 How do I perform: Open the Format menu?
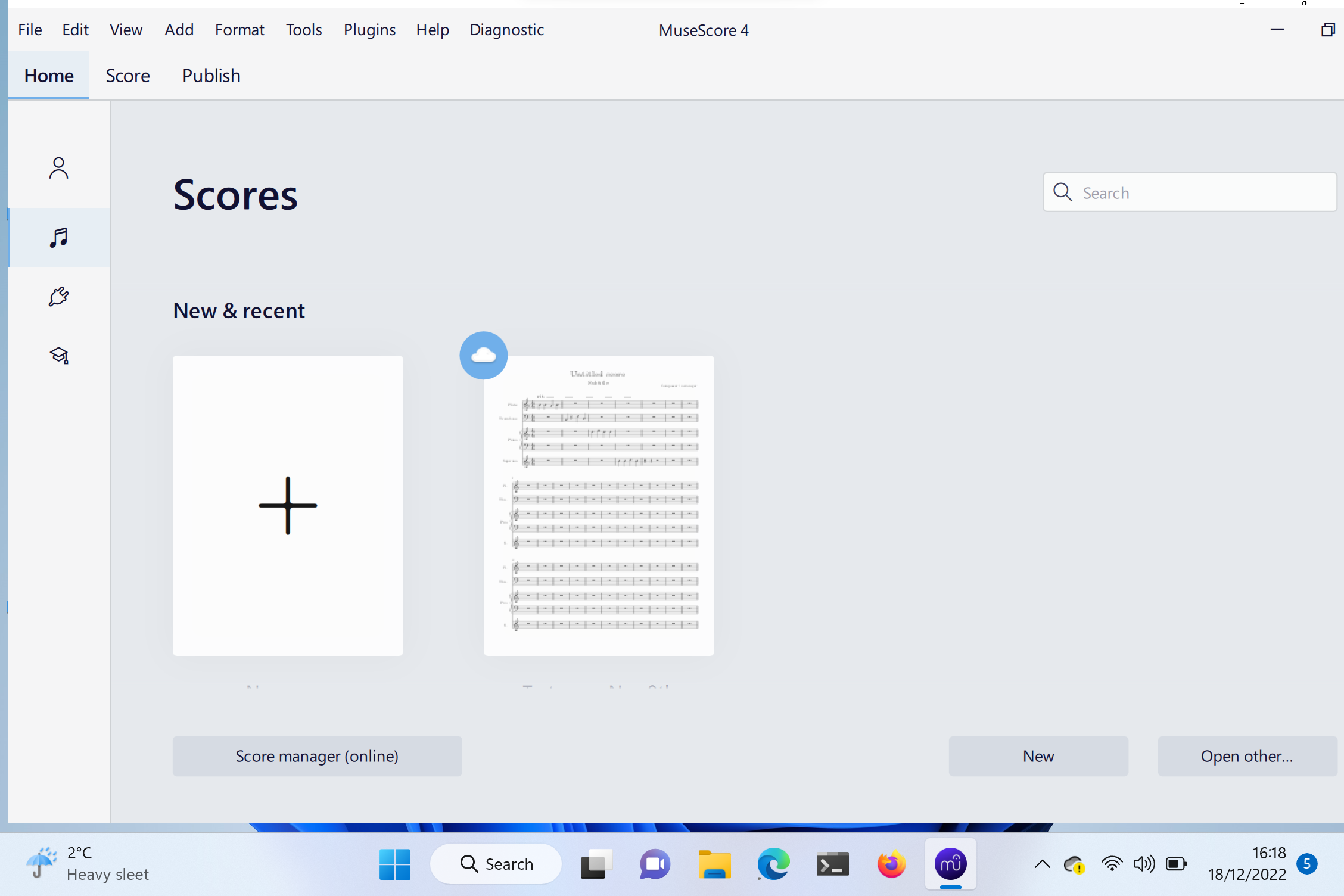tap(239, 29)
